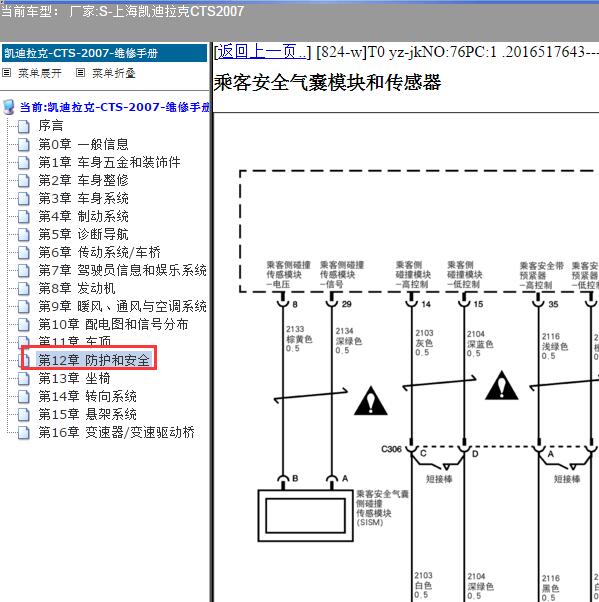Select the 凯迪拉克-CTS-2007-维修手册 header tab
The image size is (599, 602).
(x=104, y=53)
